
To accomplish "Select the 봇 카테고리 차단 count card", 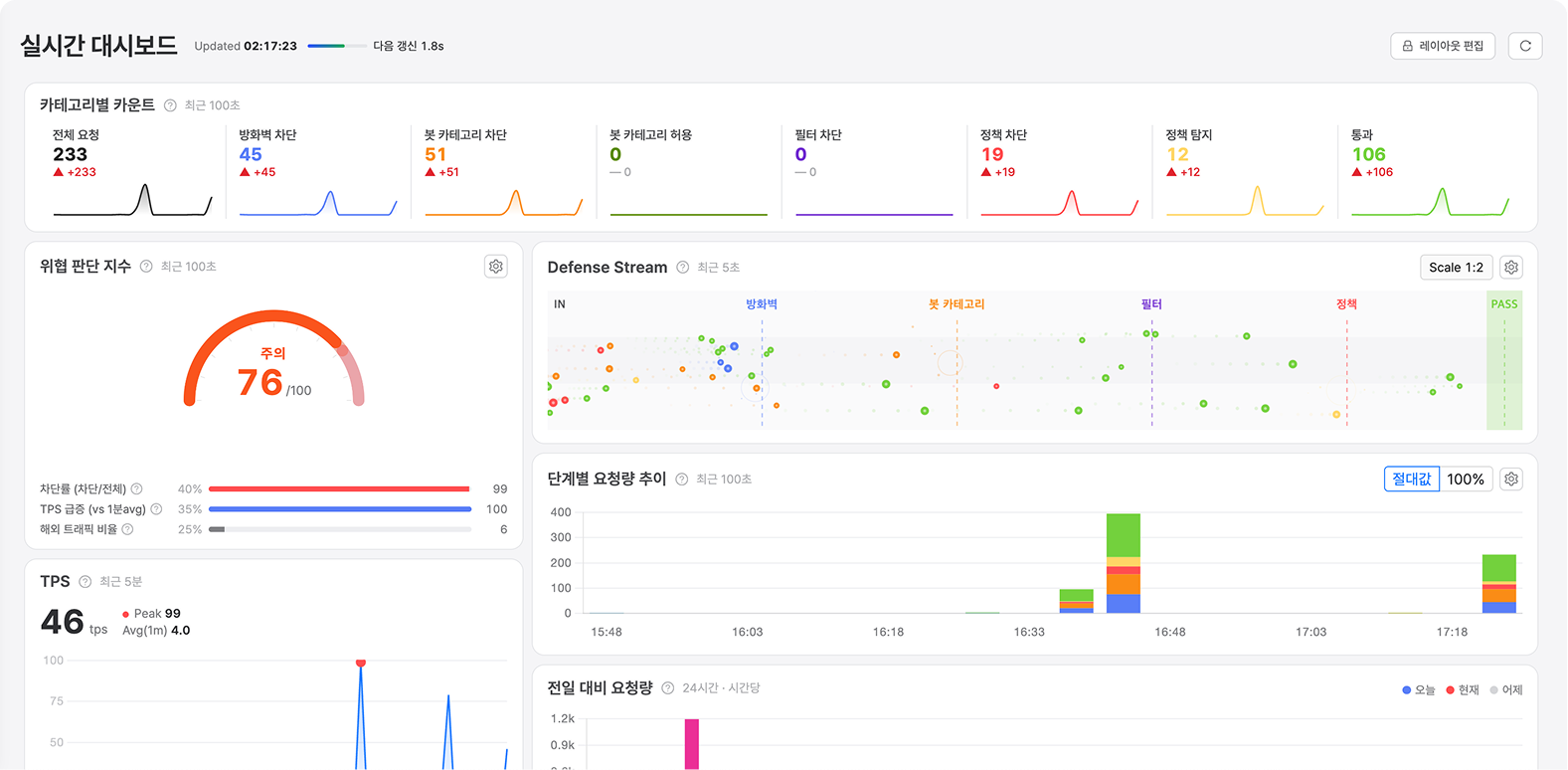I will (503, 171).
